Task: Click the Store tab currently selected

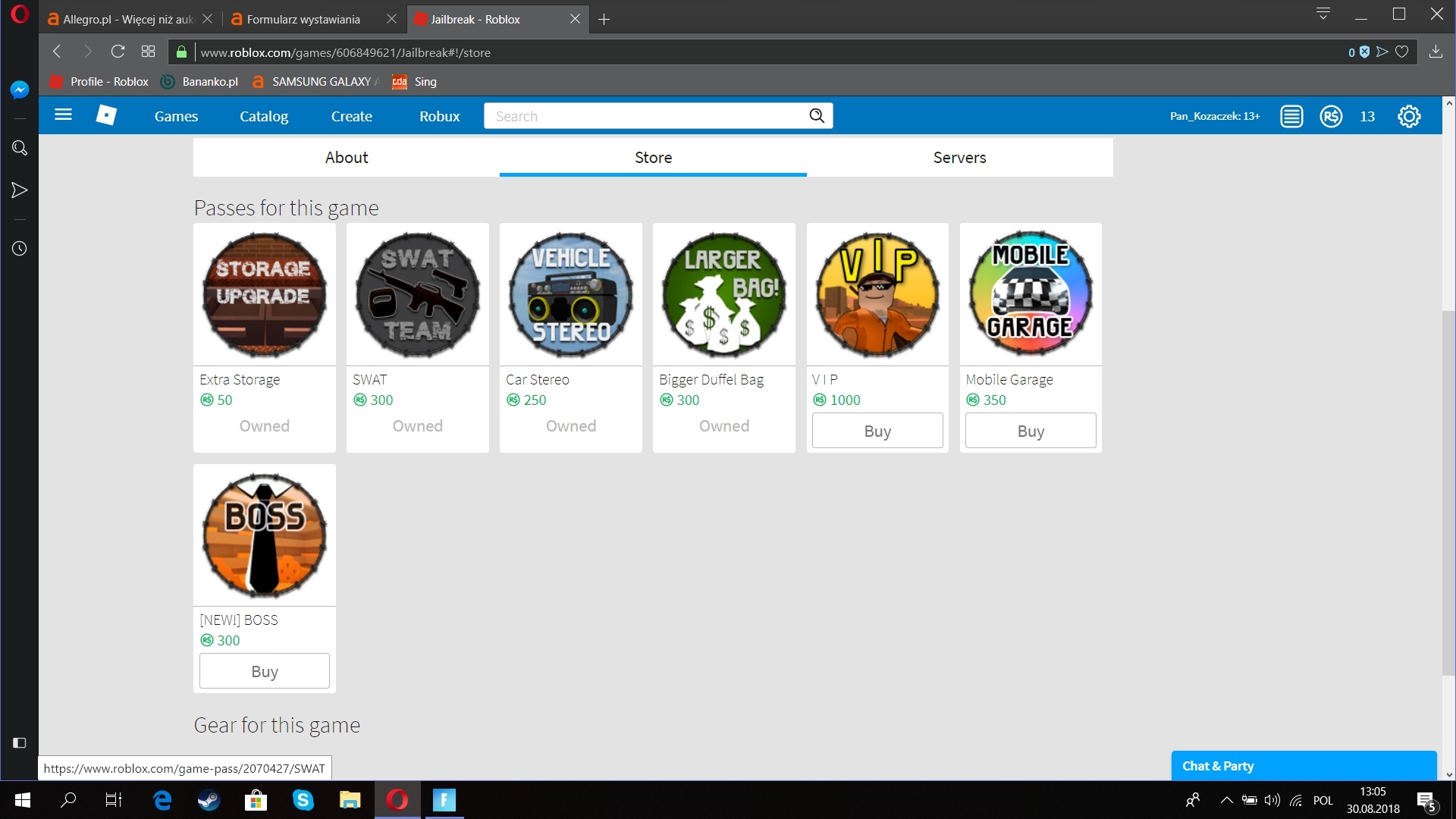Action: 653,157
